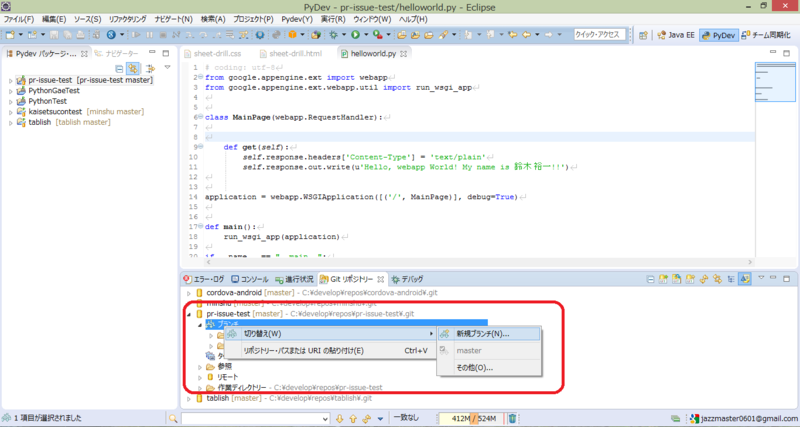The height and width of the screenshot is (427, 800).
Task: Click the Debug bug icon in toolbar
Action: [x=333, y=35]
